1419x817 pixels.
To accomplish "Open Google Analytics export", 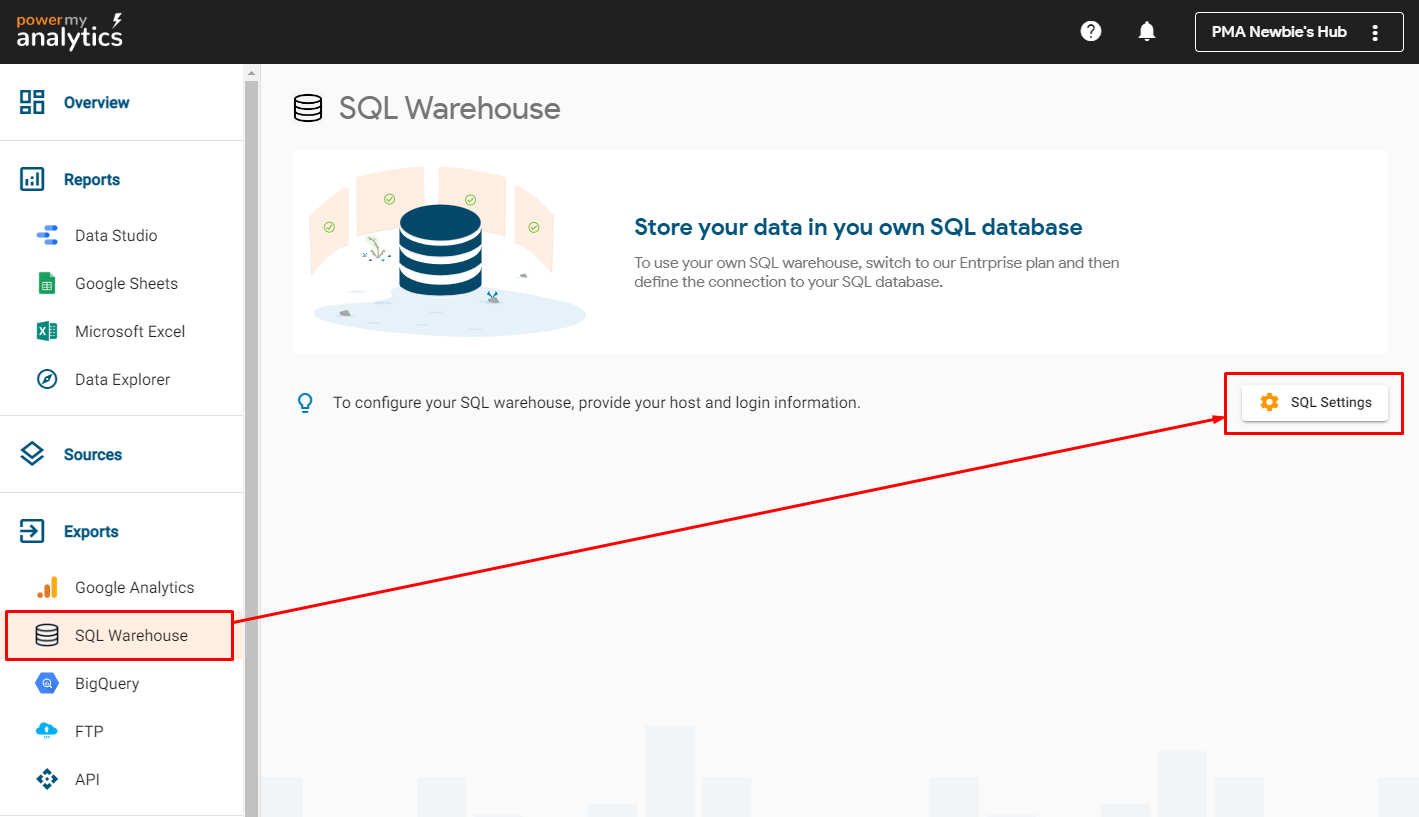I will click(133, 588).
